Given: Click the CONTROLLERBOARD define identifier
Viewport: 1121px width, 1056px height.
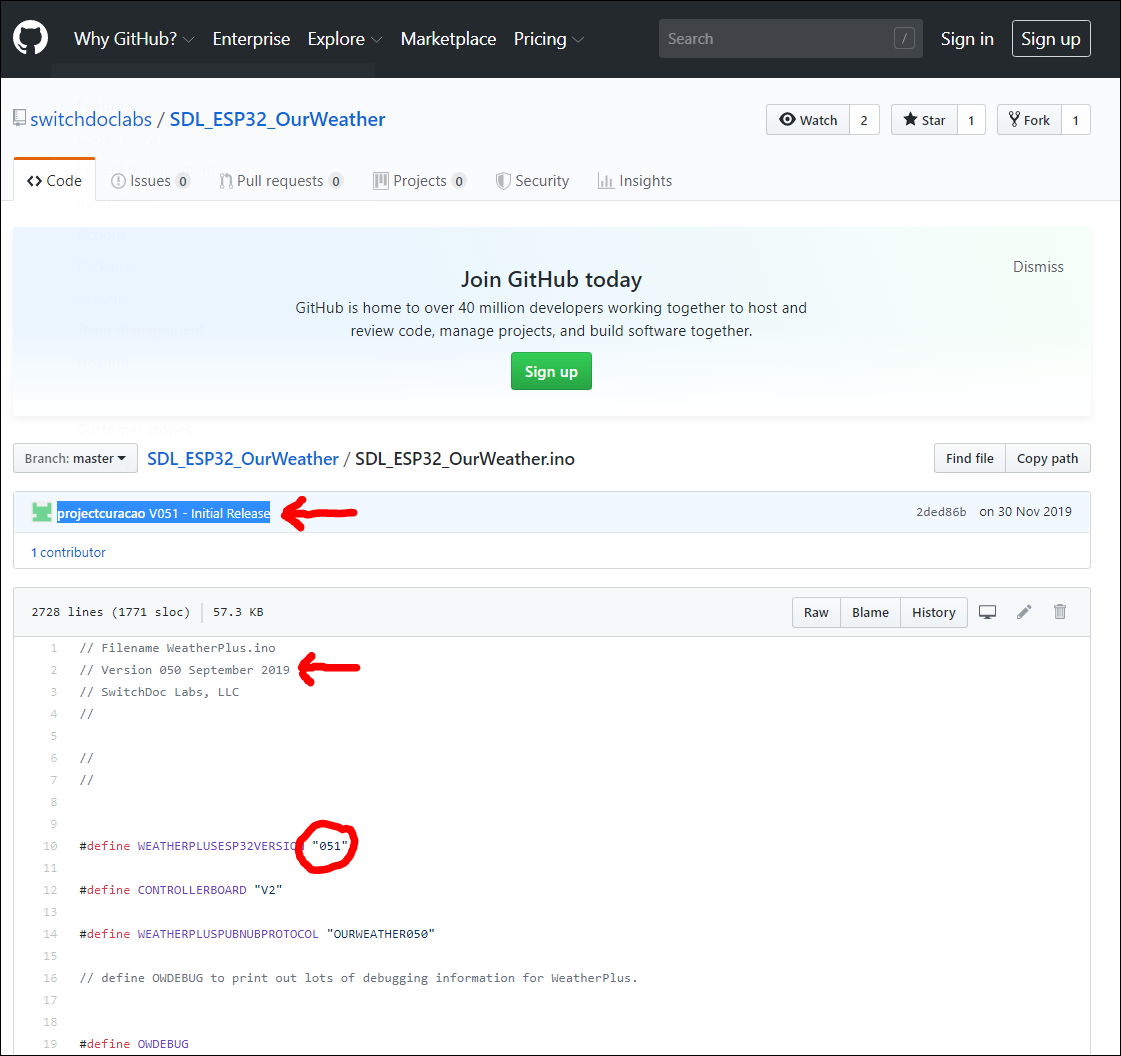Looking at the screenshot, I should pyautogui.click(x=192, y=890).
